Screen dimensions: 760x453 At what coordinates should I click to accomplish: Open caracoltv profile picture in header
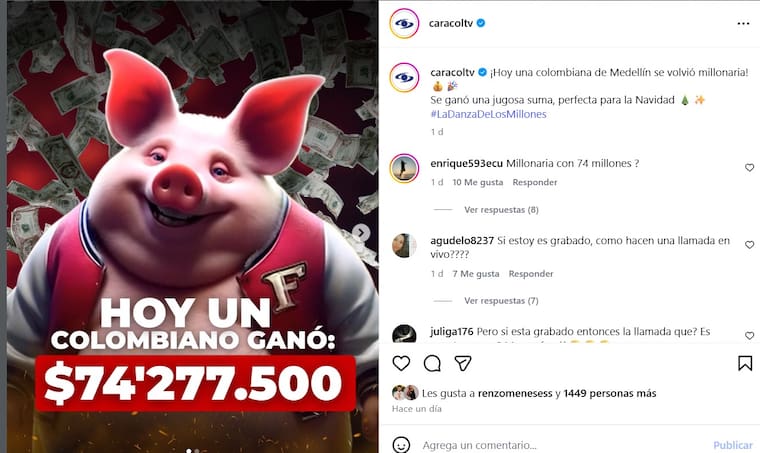(404, 23)
